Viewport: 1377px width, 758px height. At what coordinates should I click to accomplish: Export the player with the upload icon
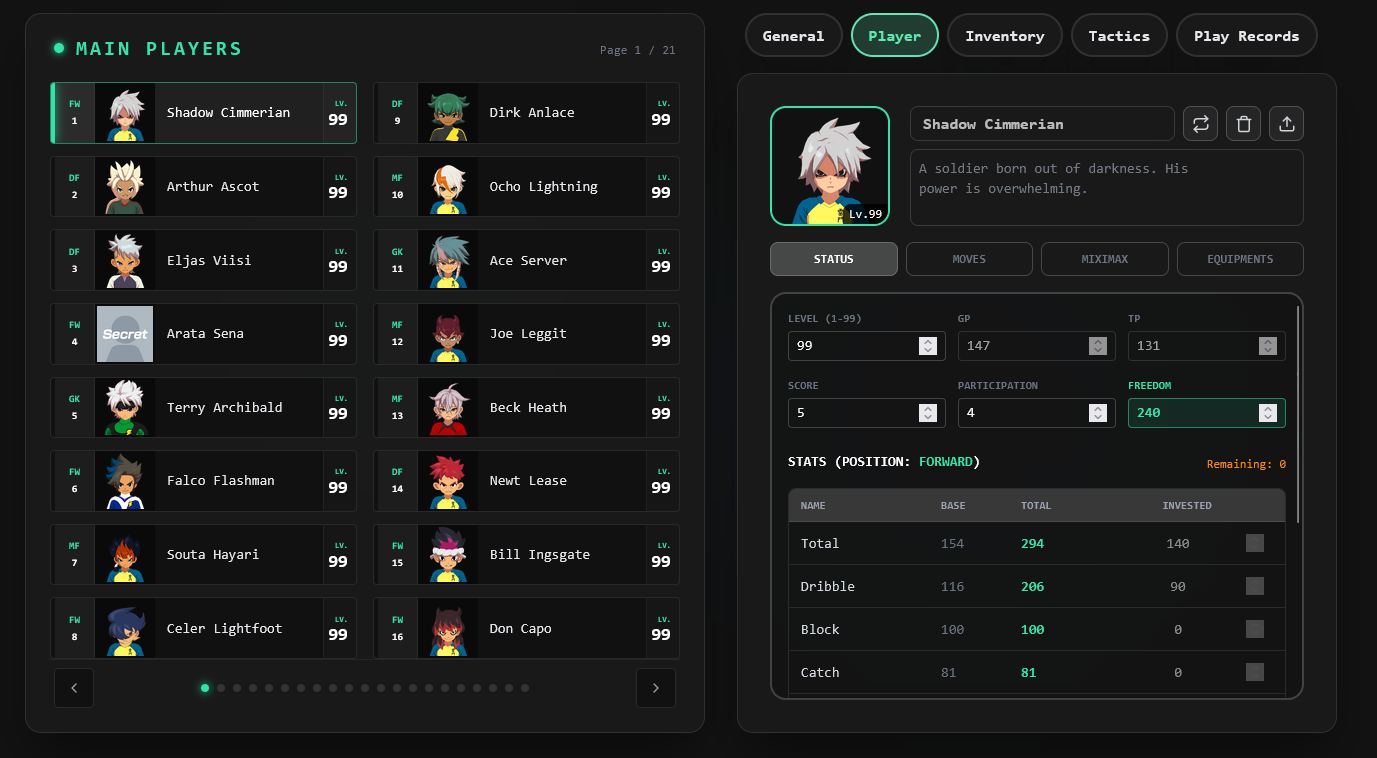[1286, 123]
